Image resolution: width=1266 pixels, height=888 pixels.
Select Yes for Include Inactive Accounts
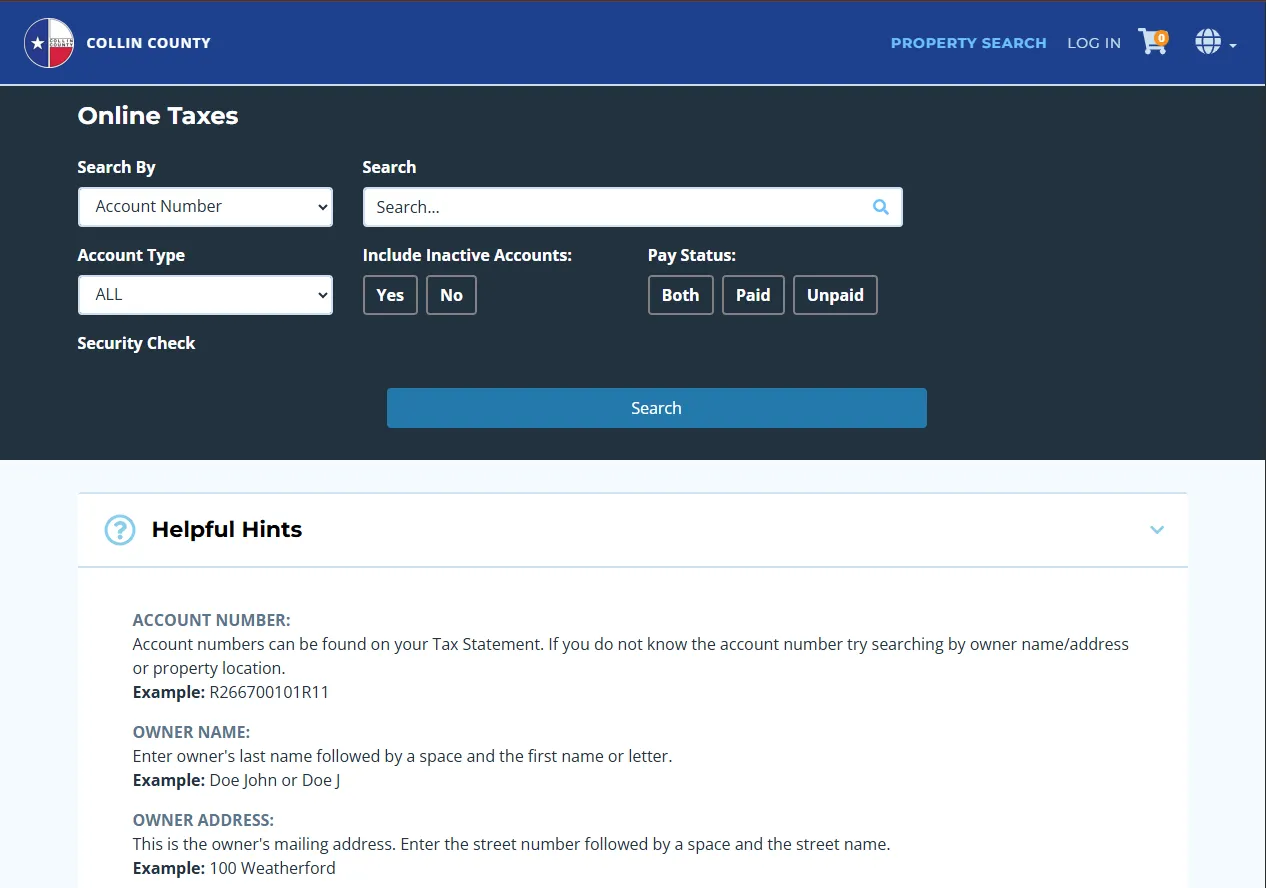(x=390, y=295)
